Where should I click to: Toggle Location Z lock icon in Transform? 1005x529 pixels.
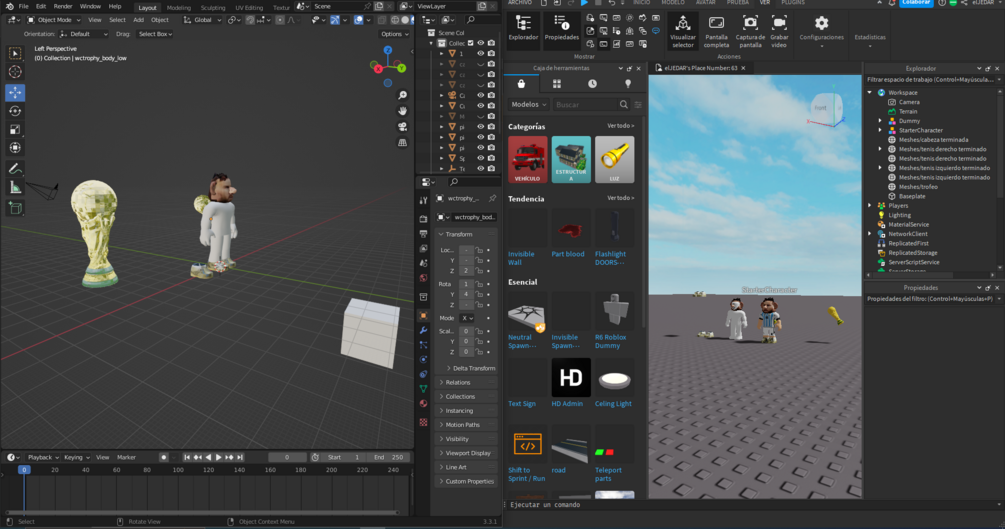[x=478, y=271]
